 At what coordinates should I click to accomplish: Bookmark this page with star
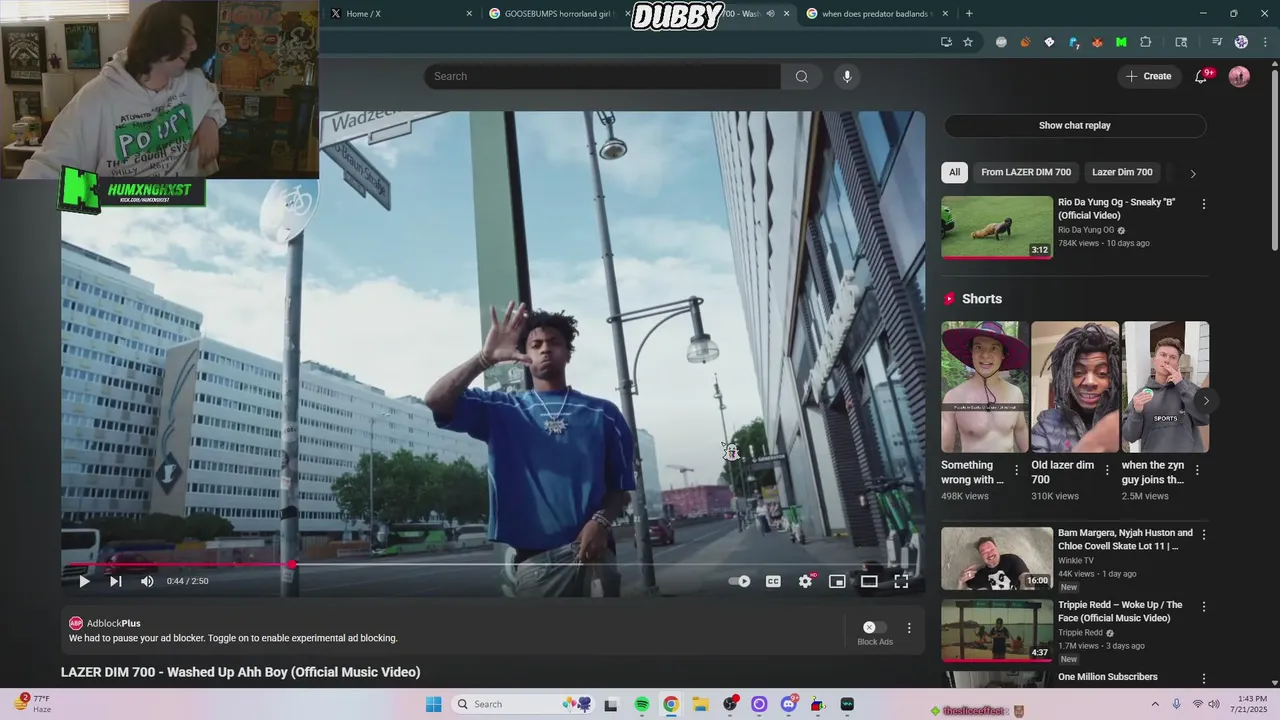[968, 42]
